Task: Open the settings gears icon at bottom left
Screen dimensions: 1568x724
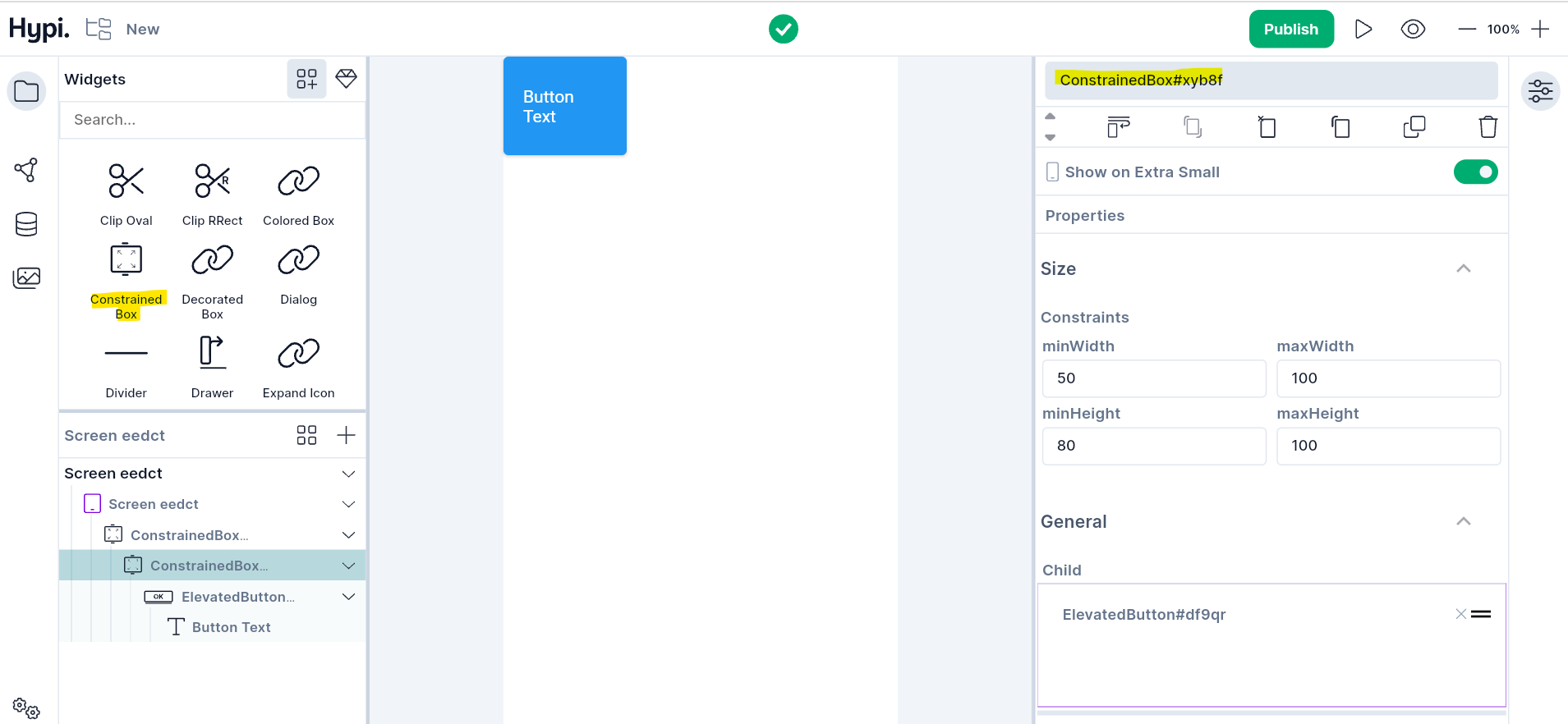Action: 26,708
